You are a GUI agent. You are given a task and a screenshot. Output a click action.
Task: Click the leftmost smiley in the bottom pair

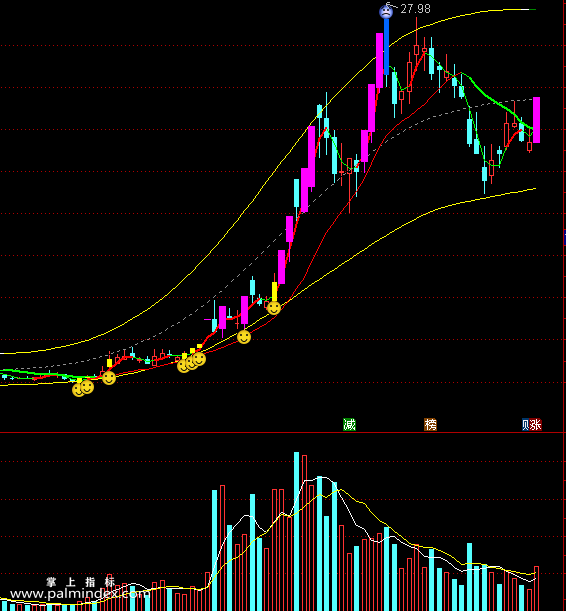click(x=78, y=390)
